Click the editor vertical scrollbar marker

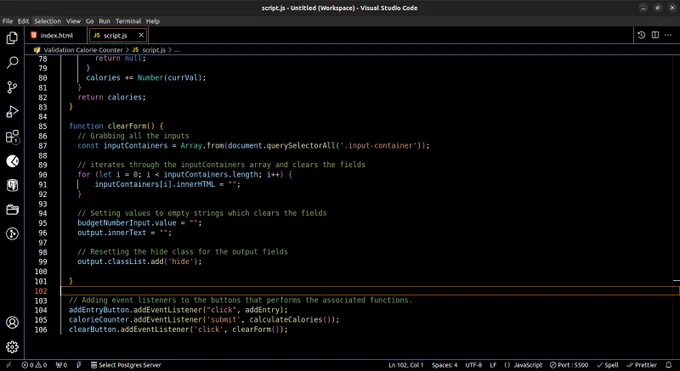click(677, 281)
